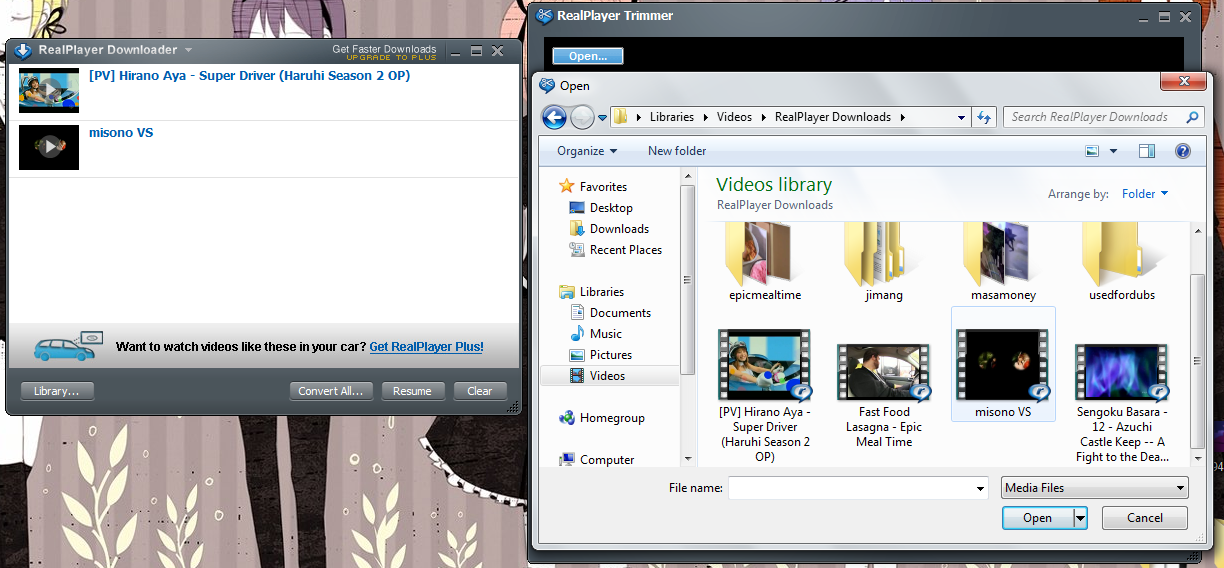Open the 'misono VS' title in Downloader list

tap(121, 133)
